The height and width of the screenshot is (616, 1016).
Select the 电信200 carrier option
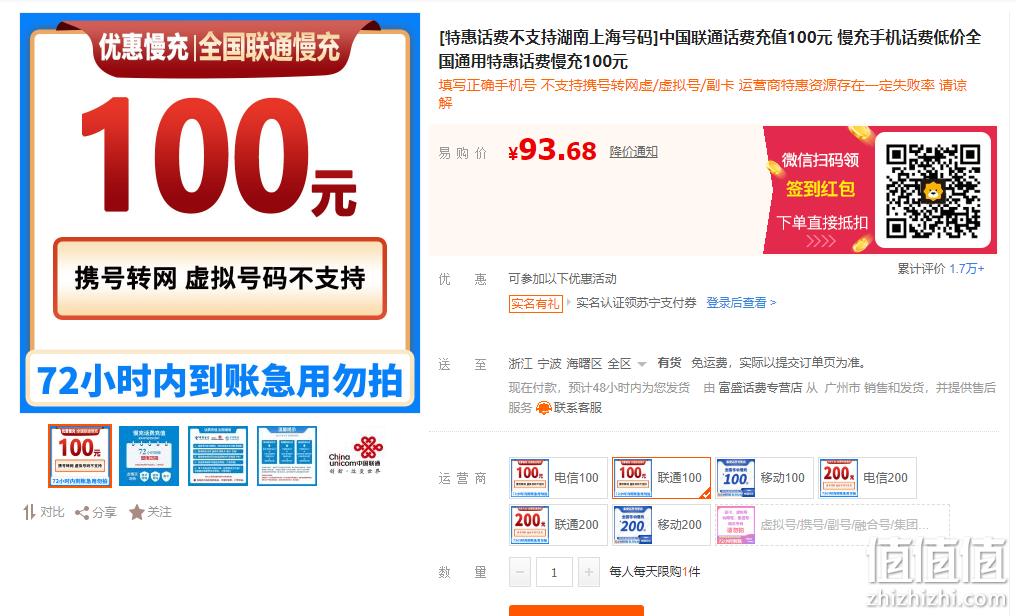click(x=868, y=478)
